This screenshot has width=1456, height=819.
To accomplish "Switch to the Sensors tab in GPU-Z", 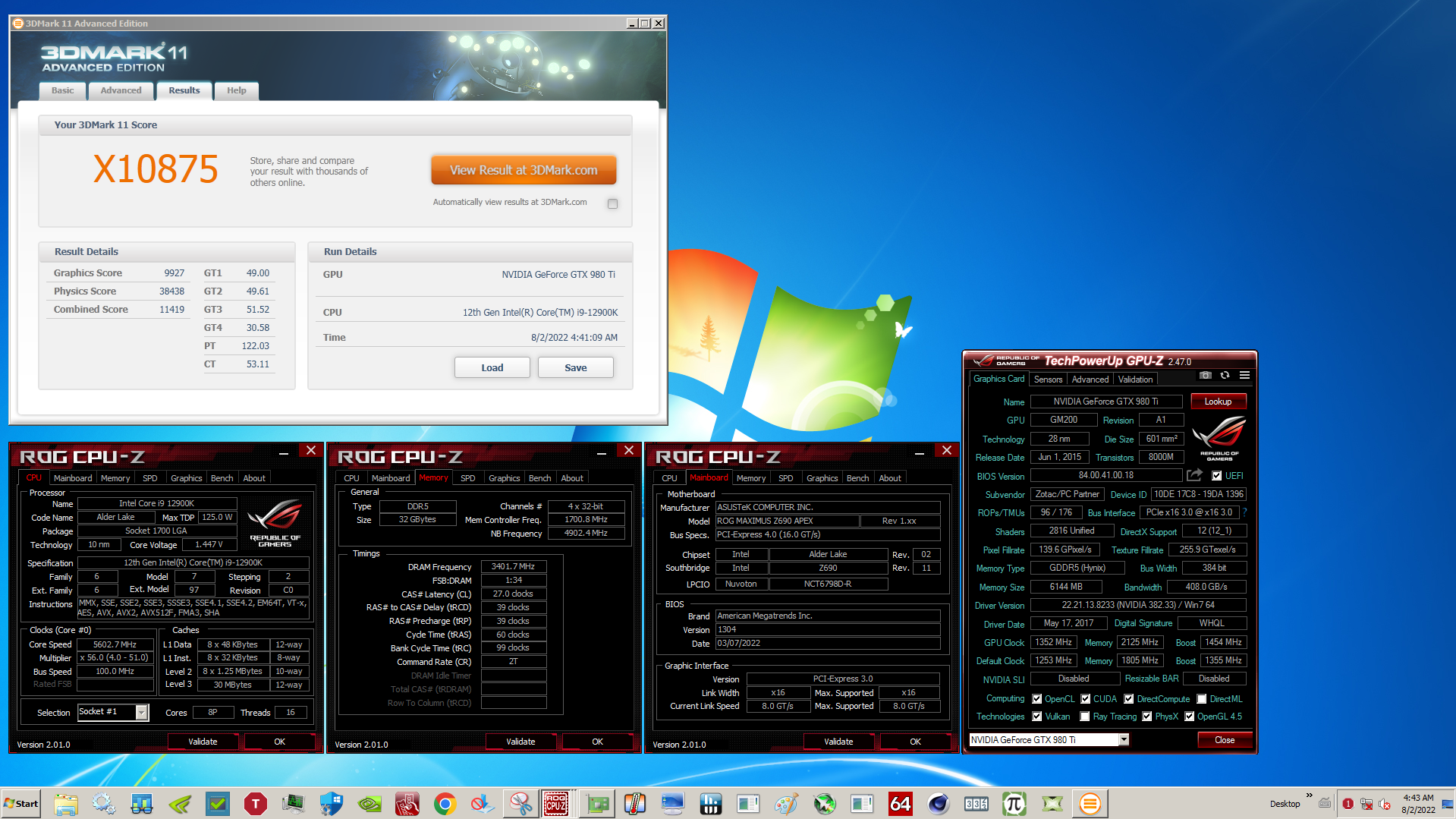I will click(x=1048, y=380).
